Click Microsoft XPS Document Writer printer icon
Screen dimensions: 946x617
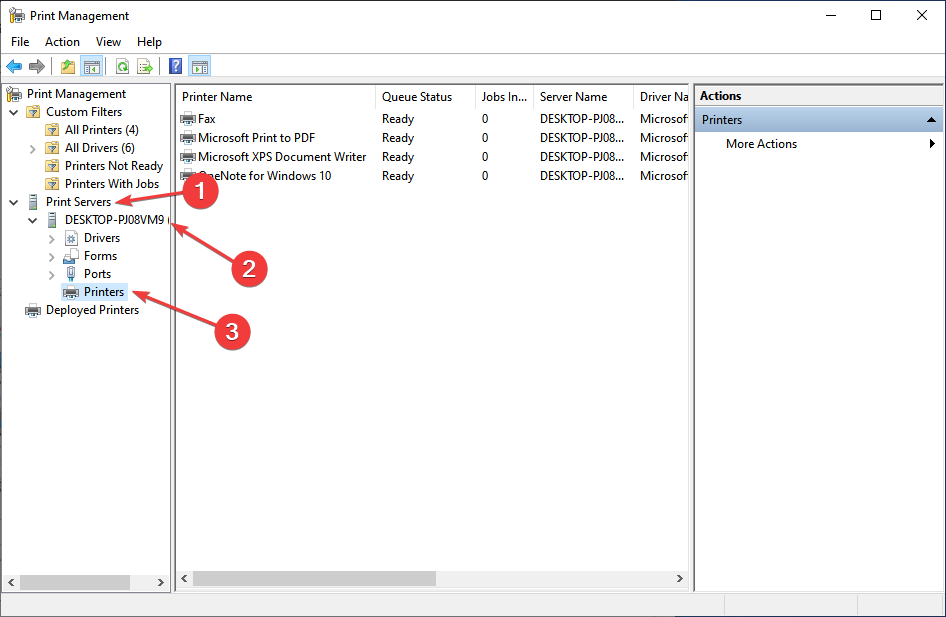[x=188, y=157]
